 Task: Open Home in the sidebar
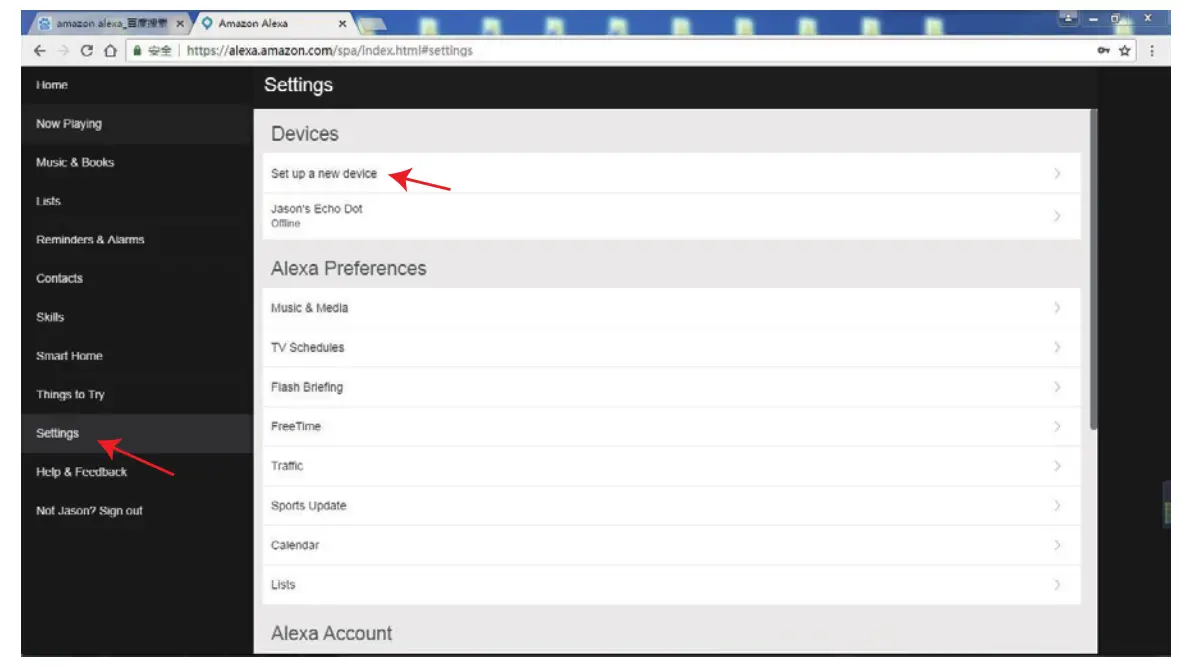[x=52, y=85]
